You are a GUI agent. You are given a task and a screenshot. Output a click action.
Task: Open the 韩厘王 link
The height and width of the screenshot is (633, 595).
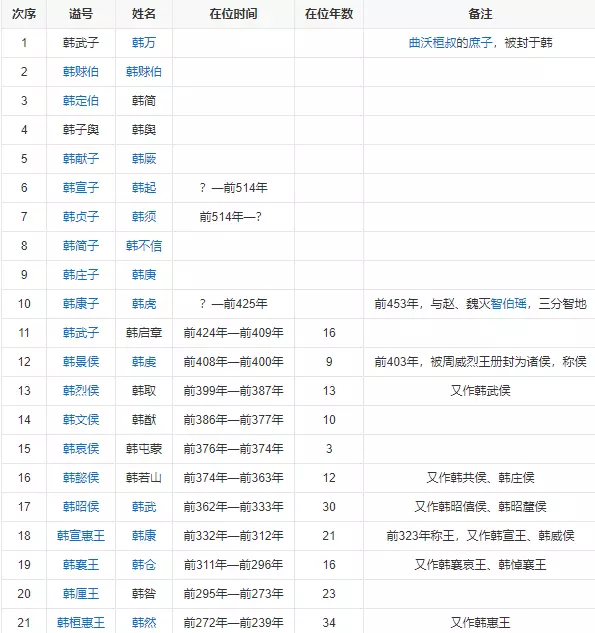pyautogui.click(x=81, y=594)
